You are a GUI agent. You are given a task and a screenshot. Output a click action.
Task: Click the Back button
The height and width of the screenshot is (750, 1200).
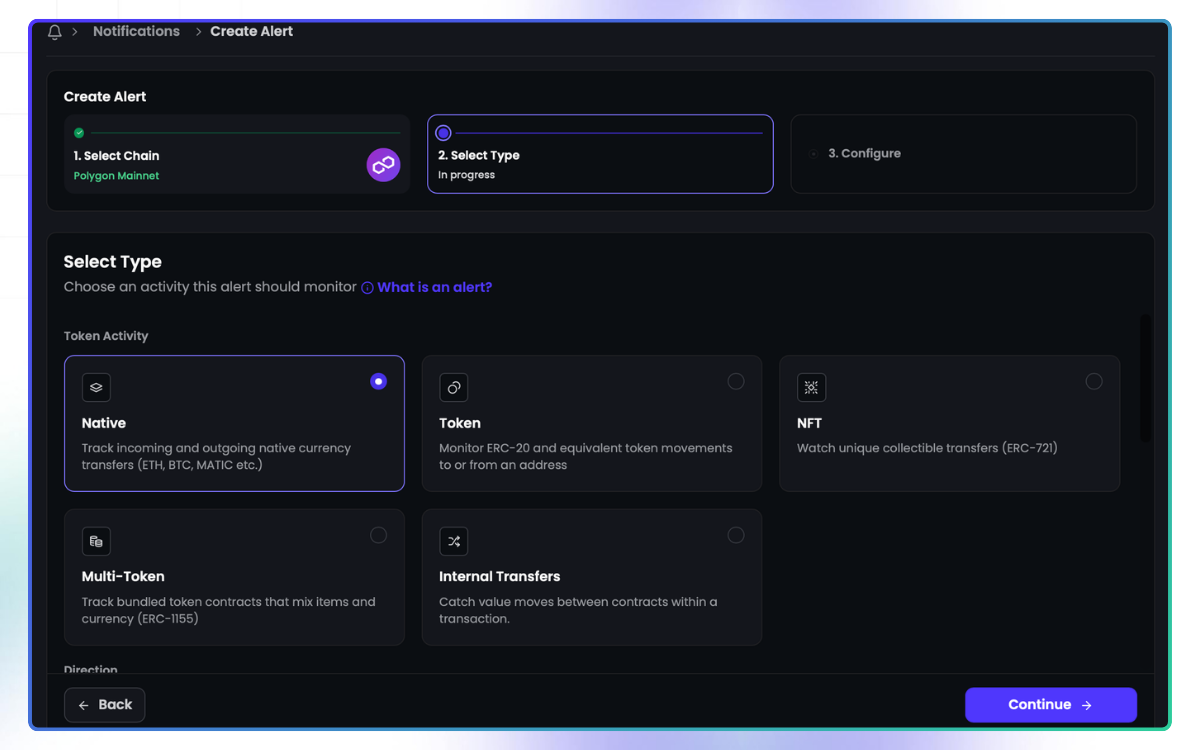pyautogui.click(x=105, y=705)
